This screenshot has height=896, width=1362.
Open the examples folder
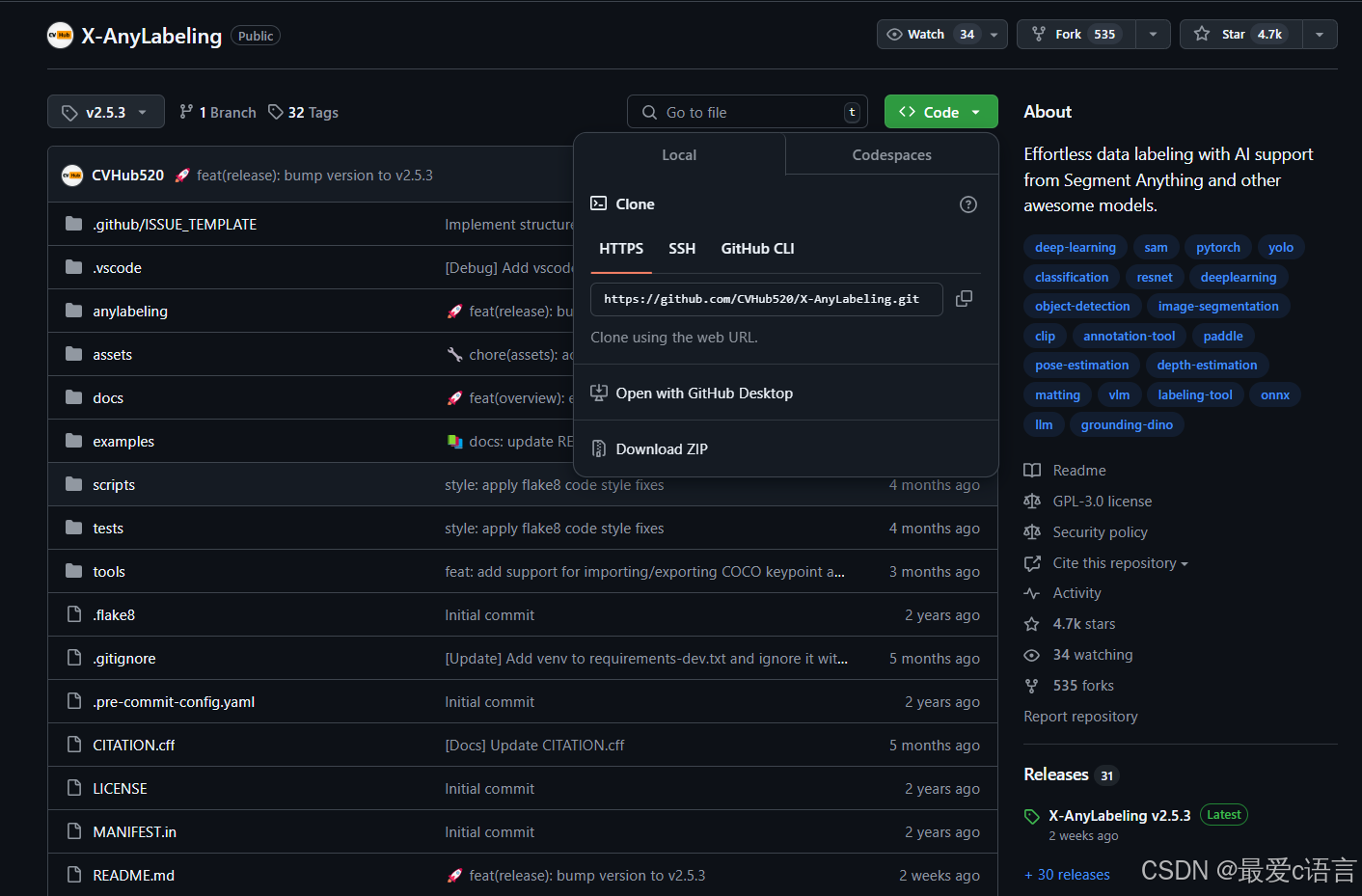pyautogui.click(x=123, y=442)
